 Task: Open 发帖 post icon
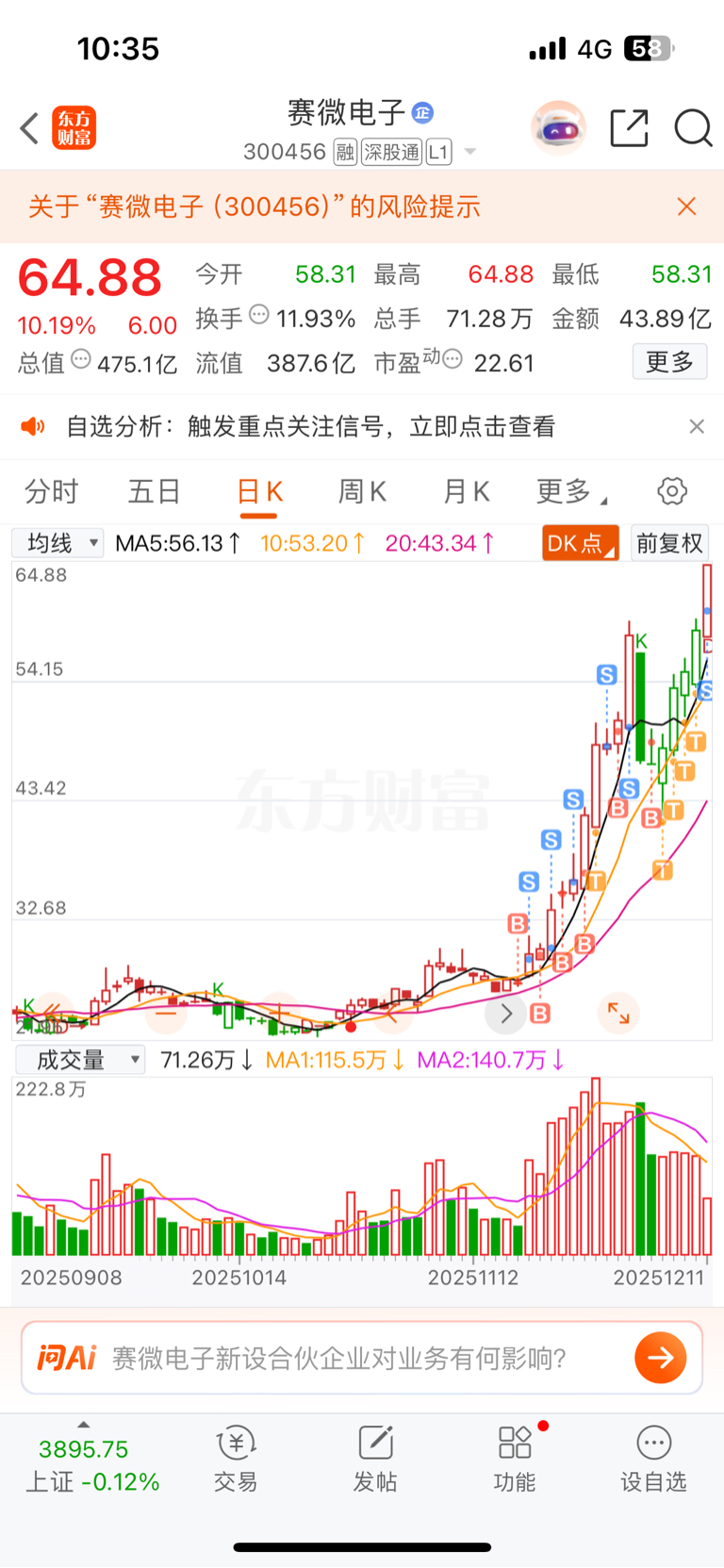(375, 1460)
